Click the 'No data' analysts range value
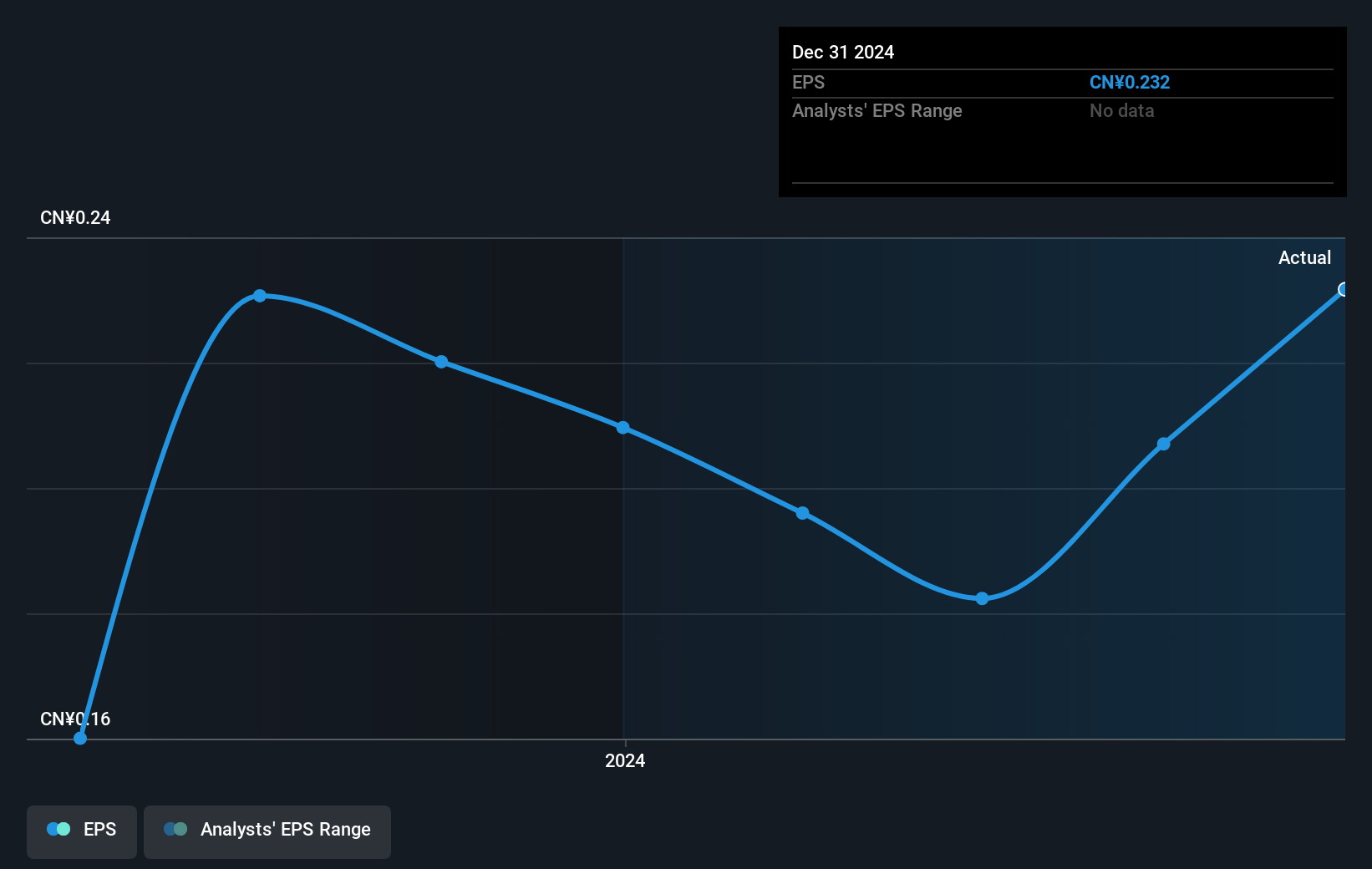This screenshot has width=1372, height=869. tap(1122, 110)
